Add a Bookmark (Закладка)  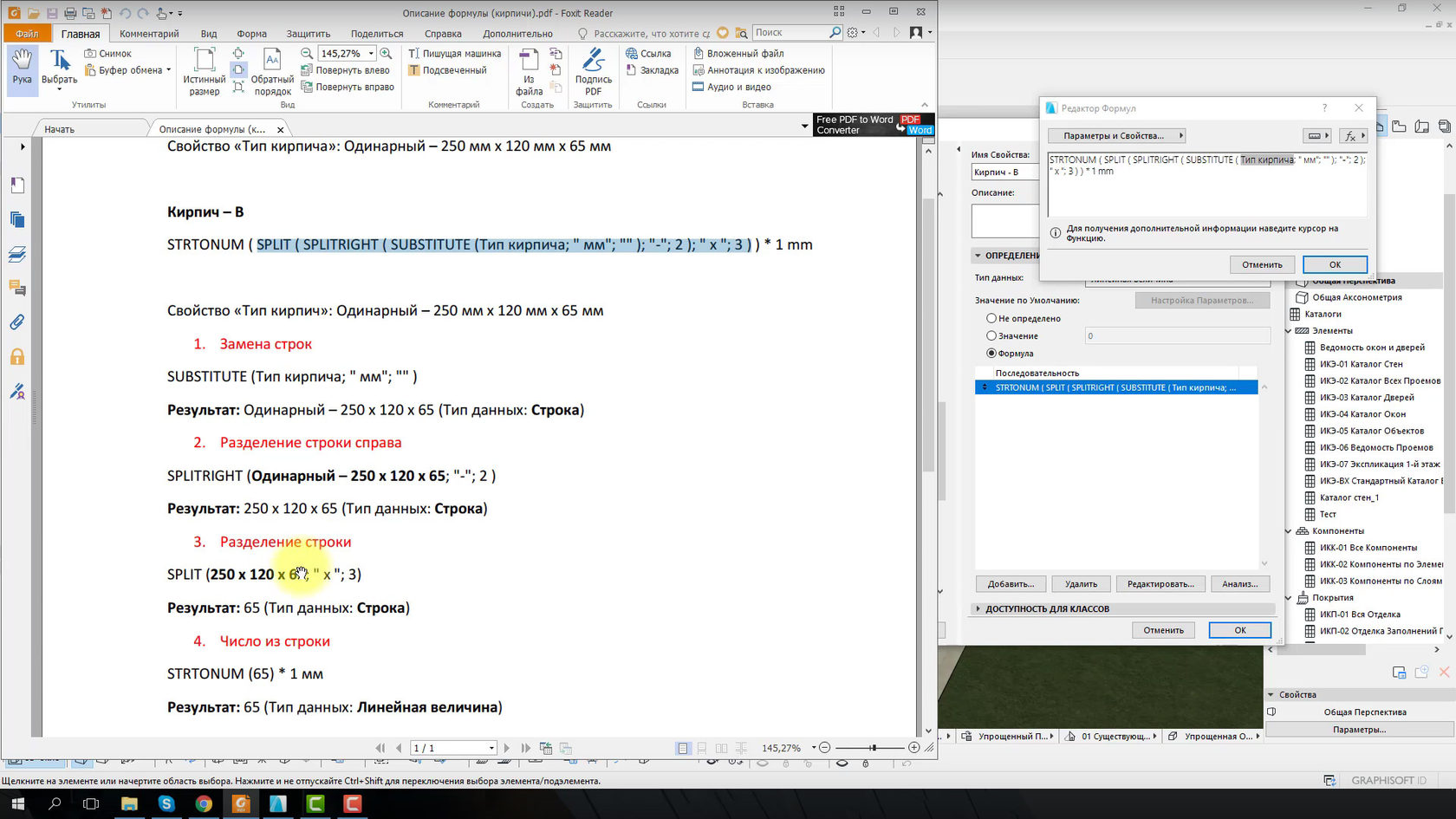click(652, 70)
